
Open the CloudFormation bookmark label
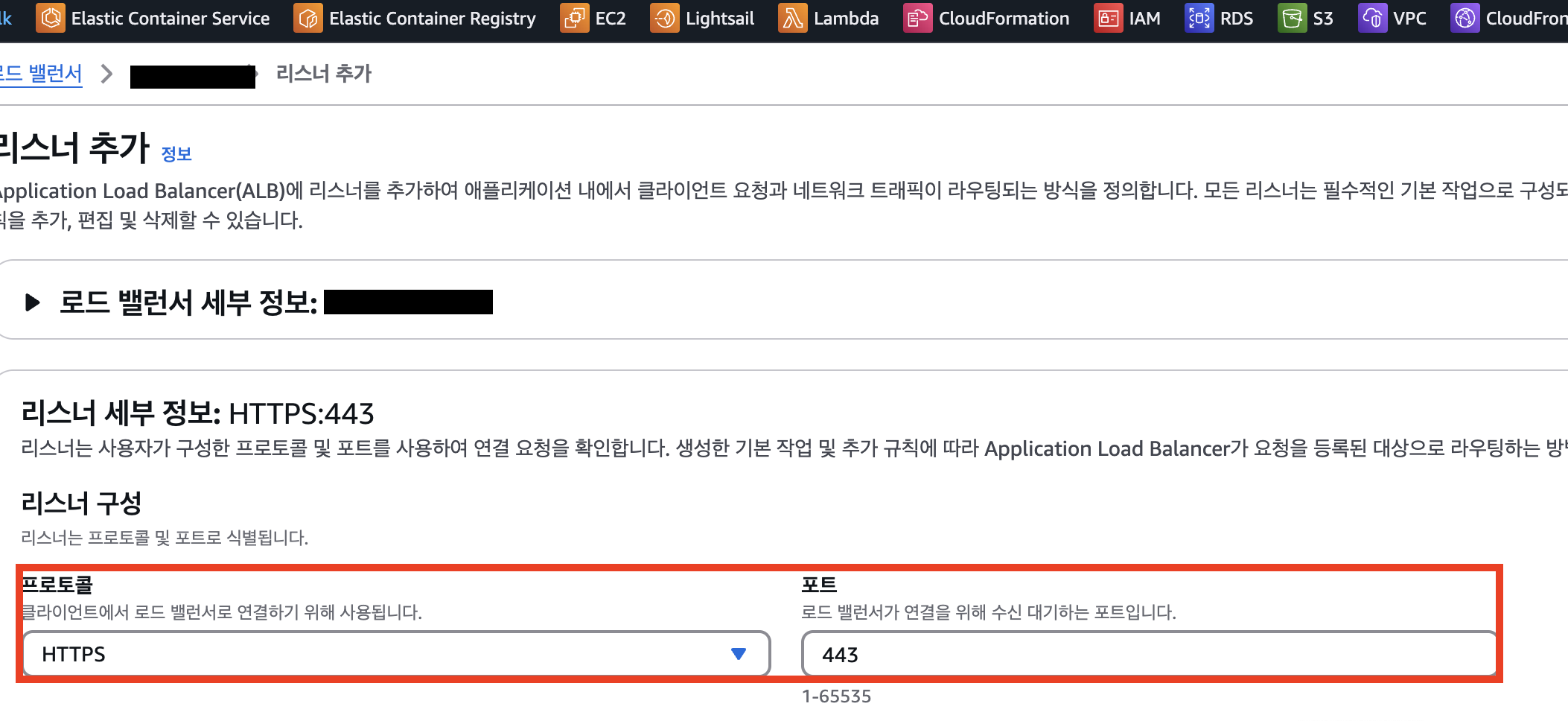tap(1004, 19)
